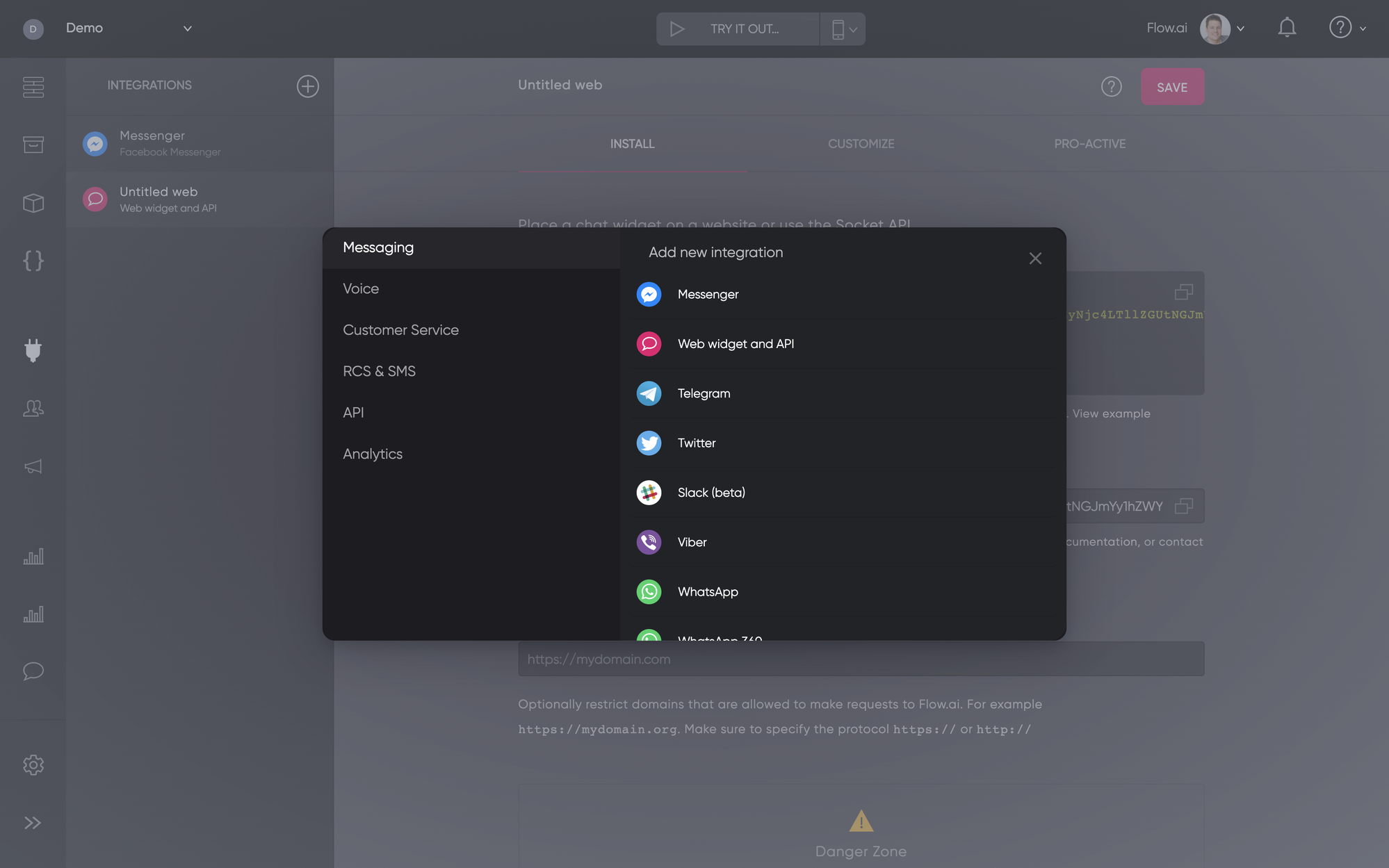Select the WhatsApp integration icon
Image resolution: width=1389 pixels, height=868 pixels.
649,591
